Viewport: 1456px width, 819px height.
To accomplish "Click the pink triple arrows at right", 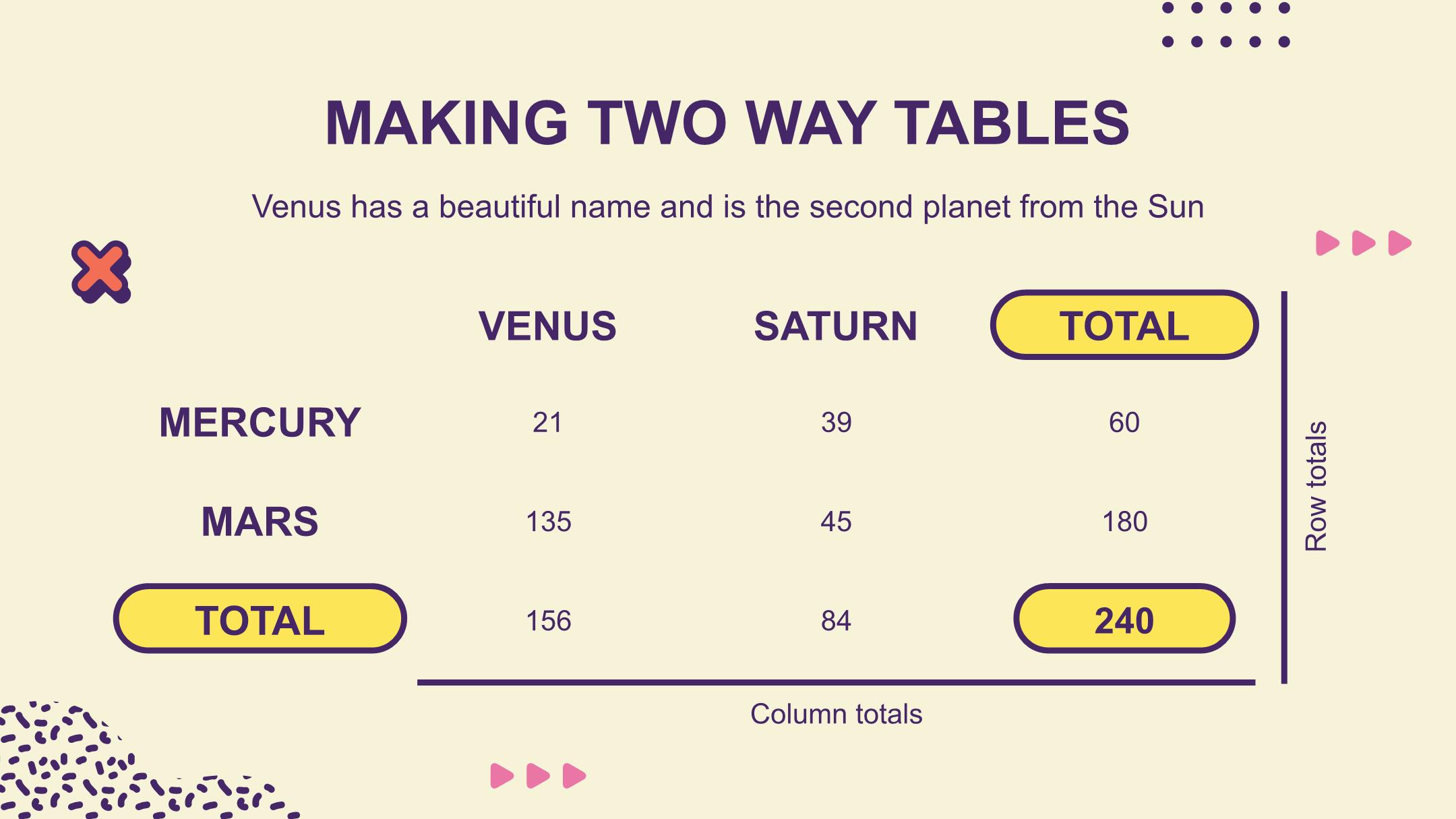I will click(1364, 243).
